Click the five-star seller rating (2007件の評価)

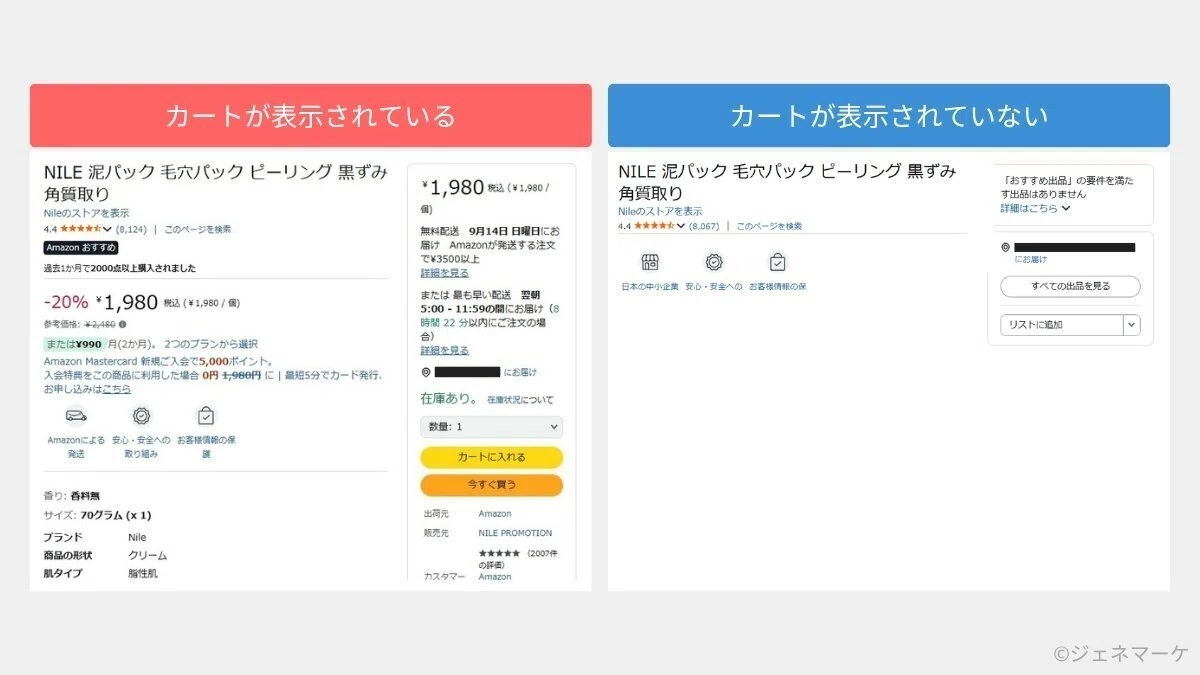pyautogui.click(x=499, y=553)
